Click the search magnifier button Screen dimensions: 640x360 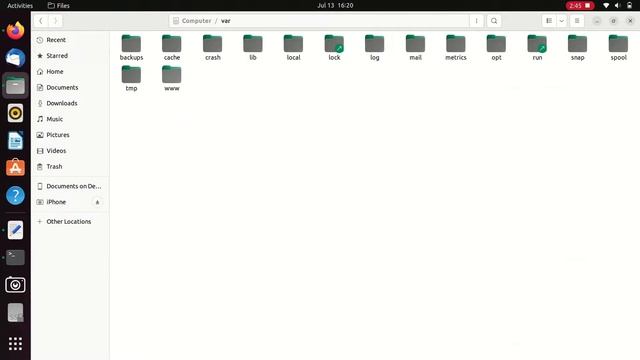tap(494, 21)
